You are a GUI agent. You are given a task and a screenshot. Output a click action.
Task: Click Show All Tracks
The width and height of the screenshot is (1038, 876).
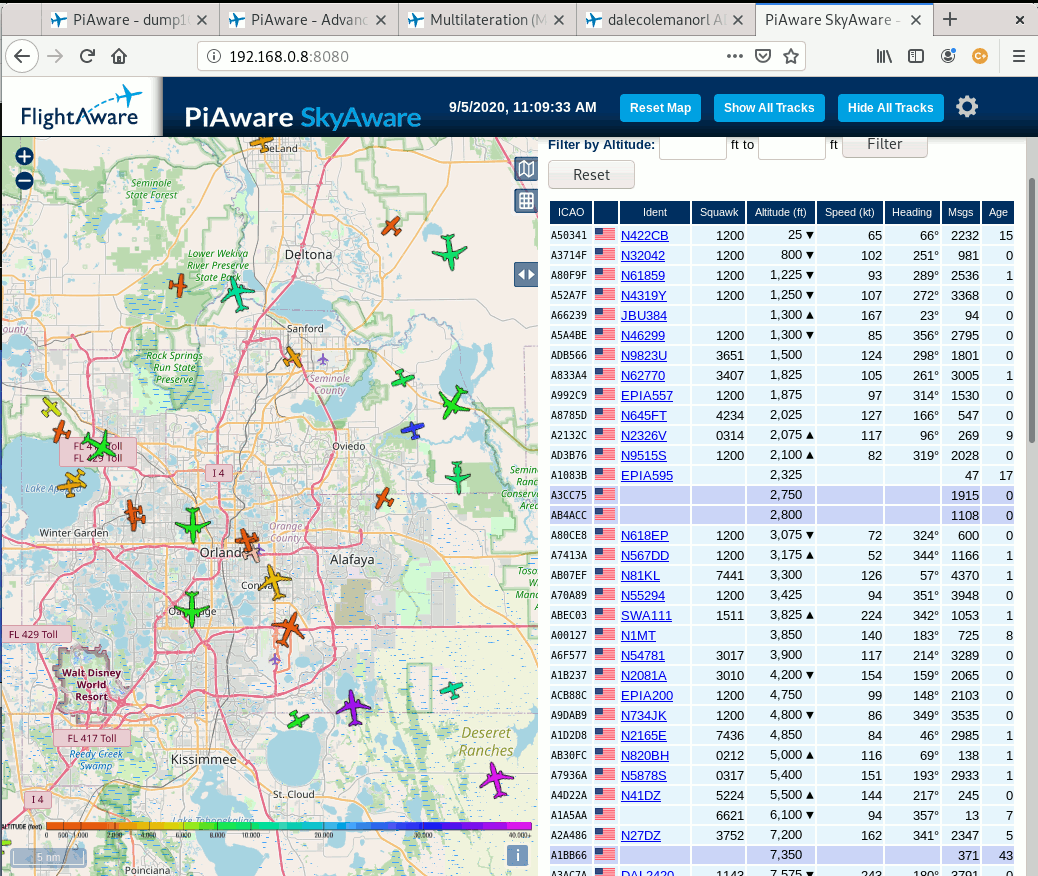769,108
